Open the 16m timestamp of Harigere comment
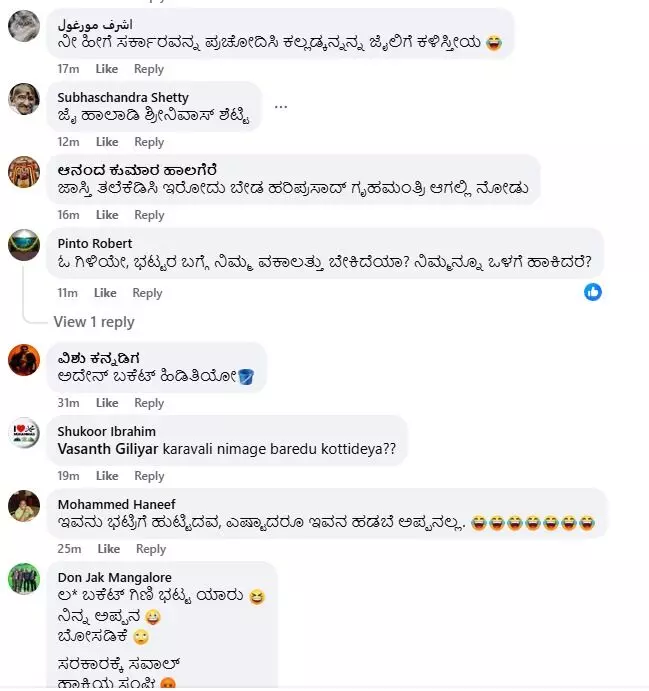Viewport: 649px width, 691px height. 68,215
